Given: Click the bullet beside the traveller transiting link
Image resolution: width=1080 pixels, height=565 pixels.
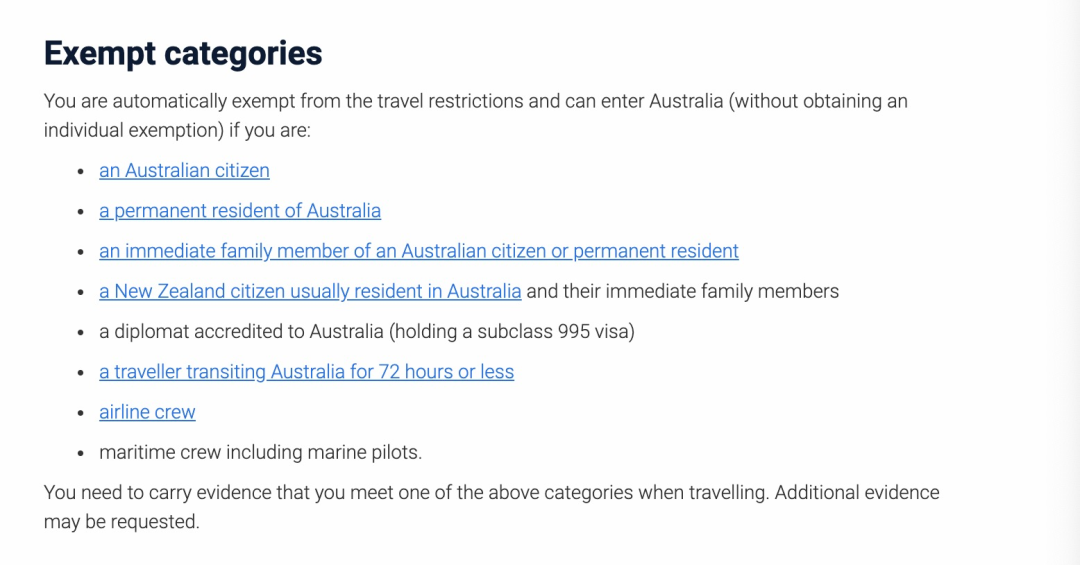Looking at the screenshot, I should click(x=81, y=373).
